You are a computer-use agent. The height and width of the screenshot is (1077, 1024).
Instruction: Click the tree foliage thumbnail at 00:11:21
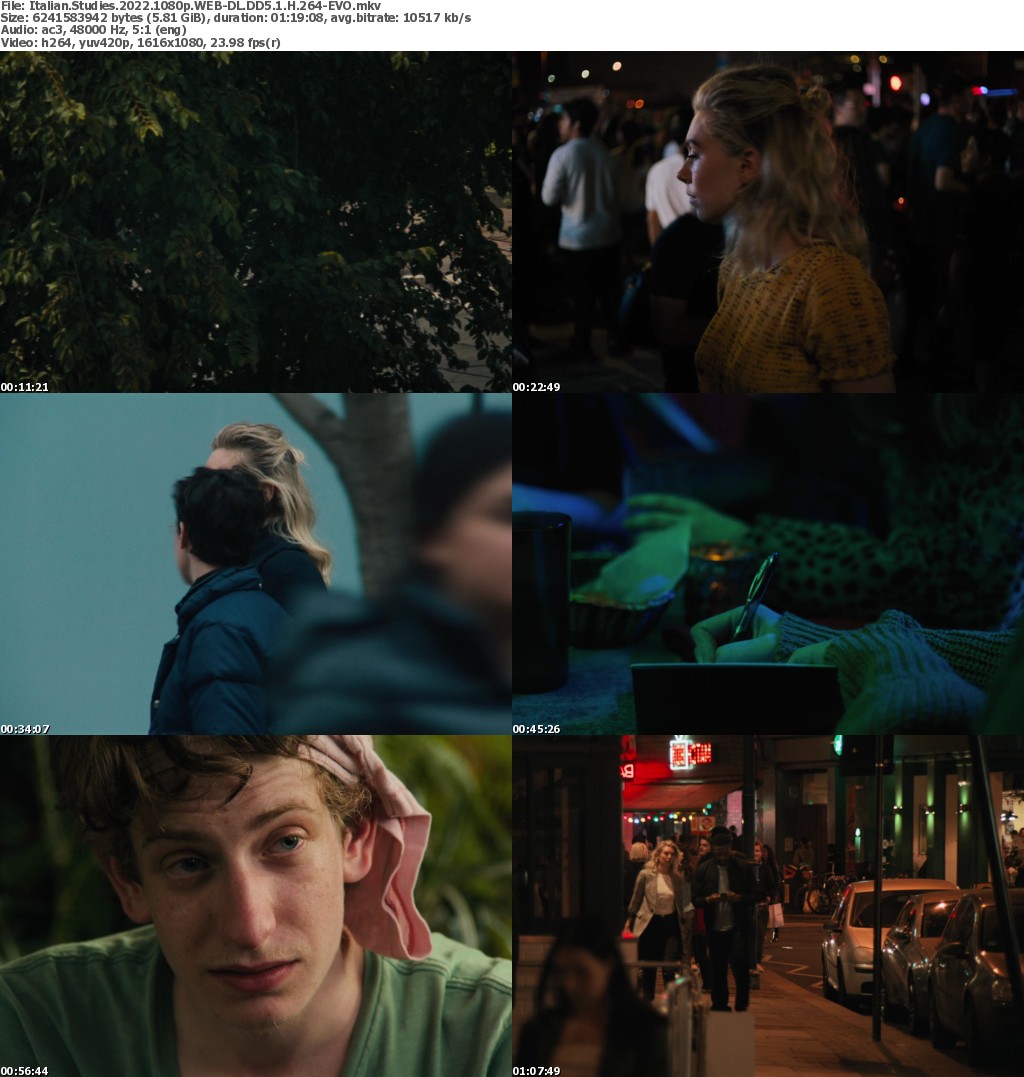point(255,220)
